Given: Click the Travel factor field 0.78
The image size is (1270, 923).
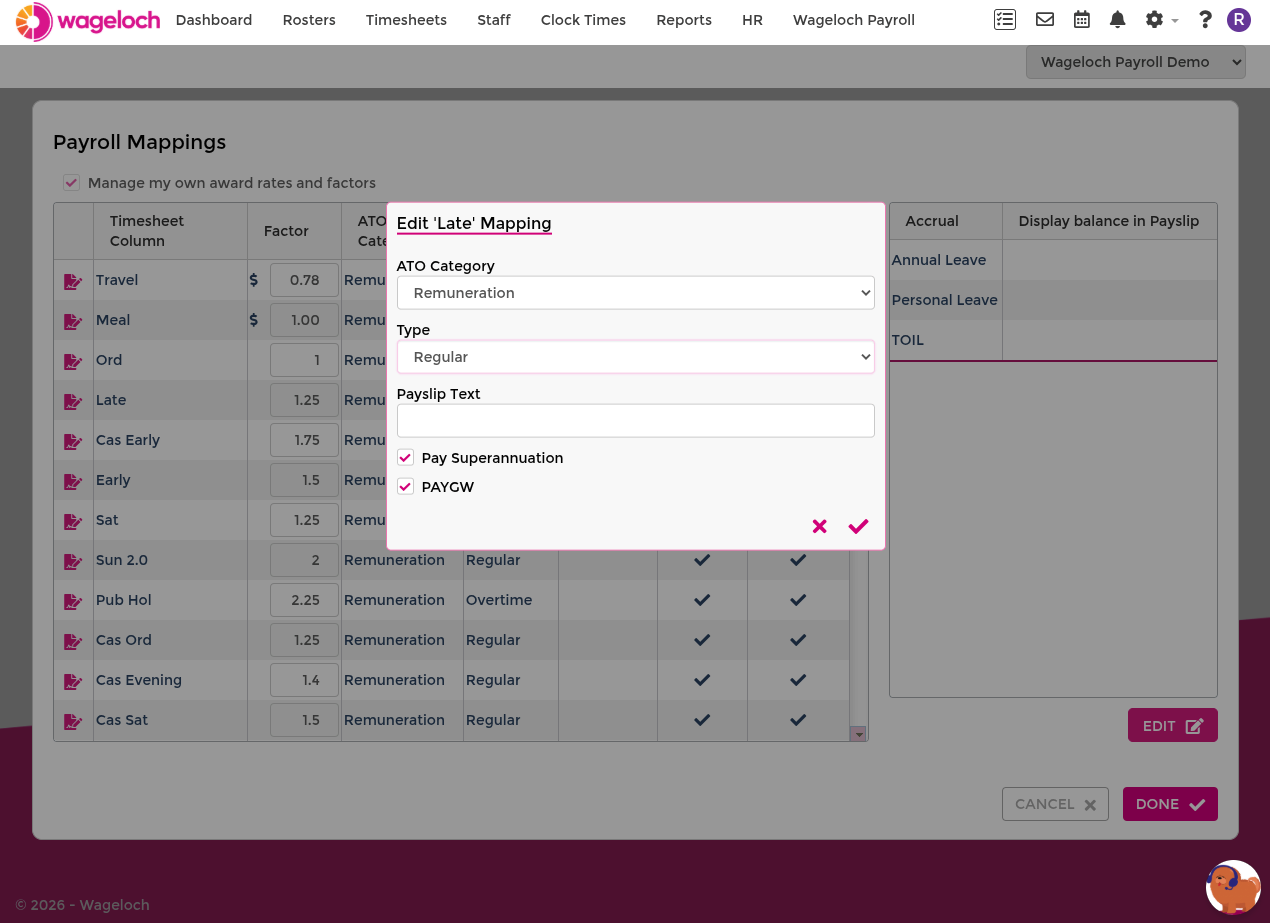Looking at the screenshot, I should pos(304,280).
